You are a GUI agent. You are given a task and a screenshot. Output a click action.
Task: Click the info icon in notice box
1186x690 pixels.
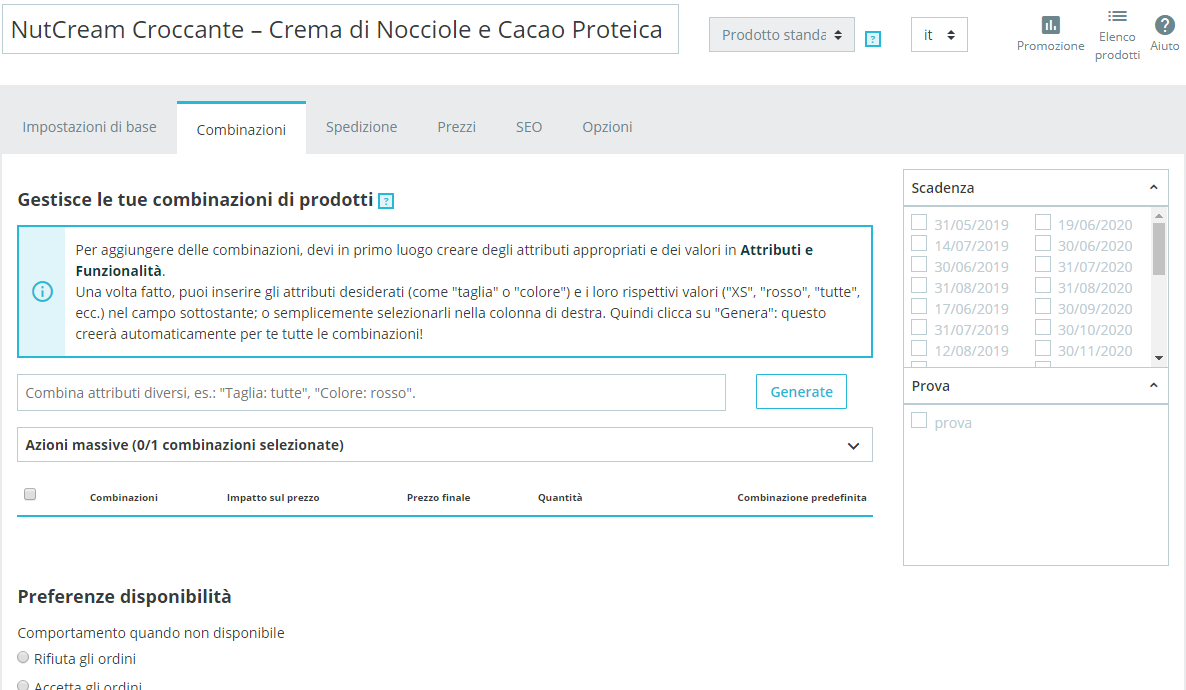pyautogui.click(x=42, y=291)
